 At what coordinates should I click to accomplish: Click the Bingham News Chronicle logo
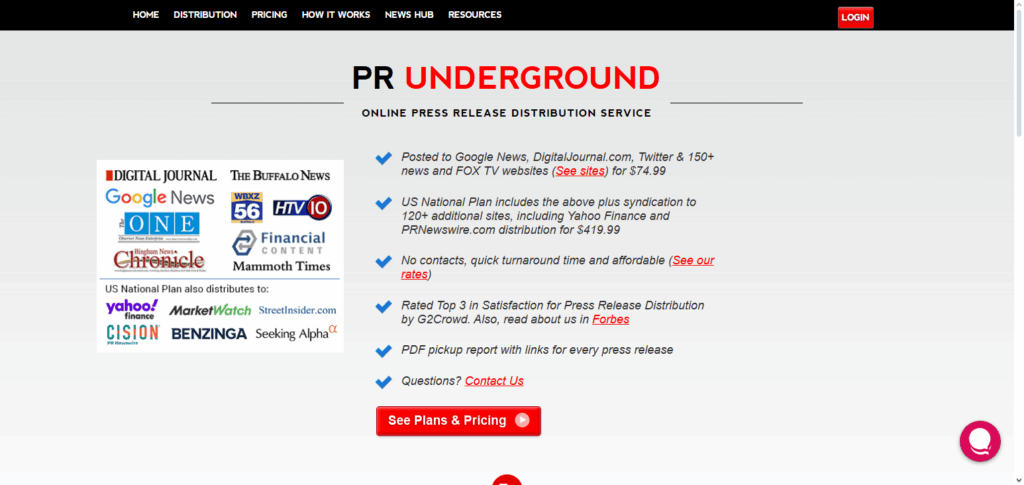pos(159,260)
